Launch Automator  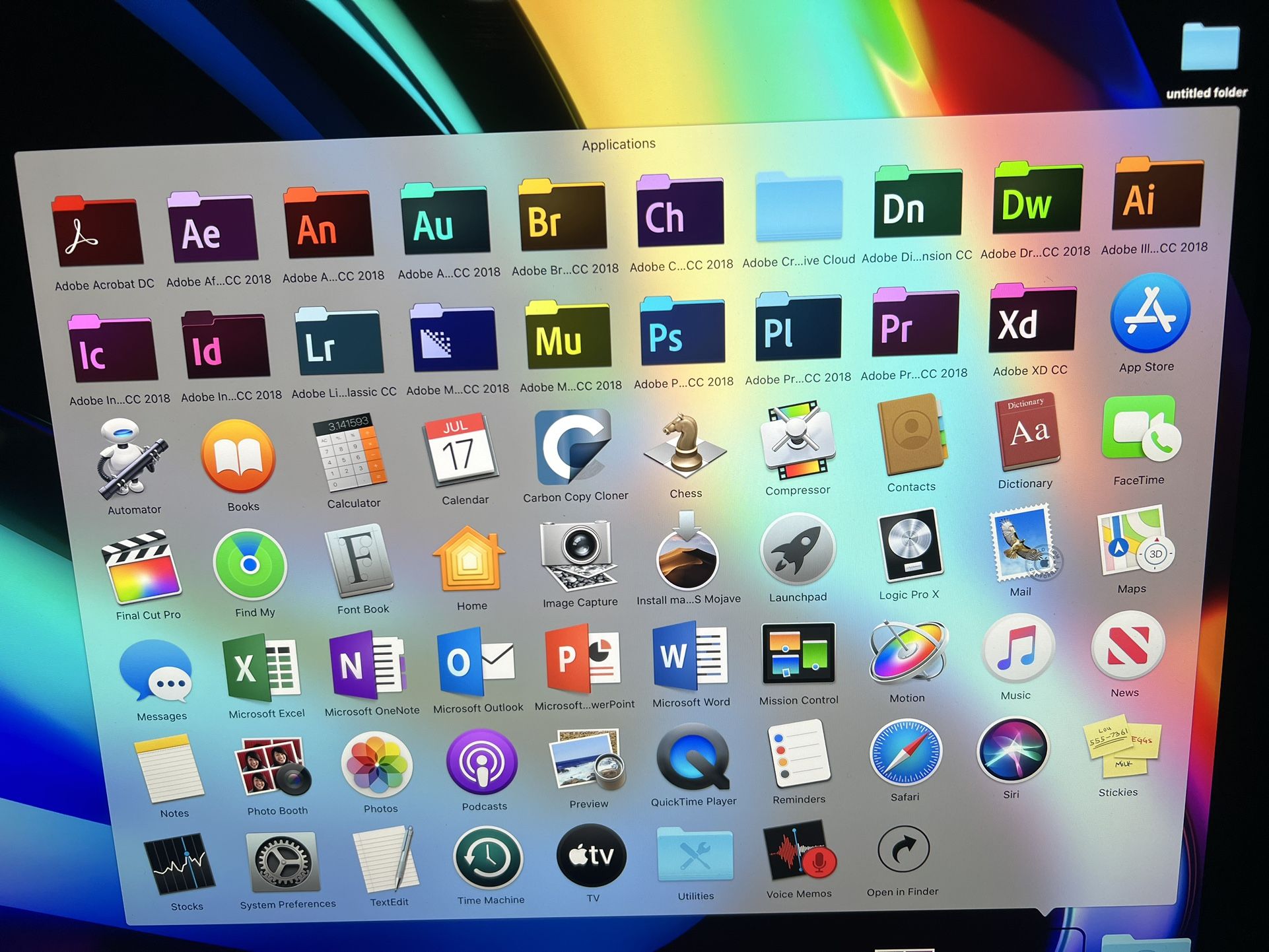131,459
